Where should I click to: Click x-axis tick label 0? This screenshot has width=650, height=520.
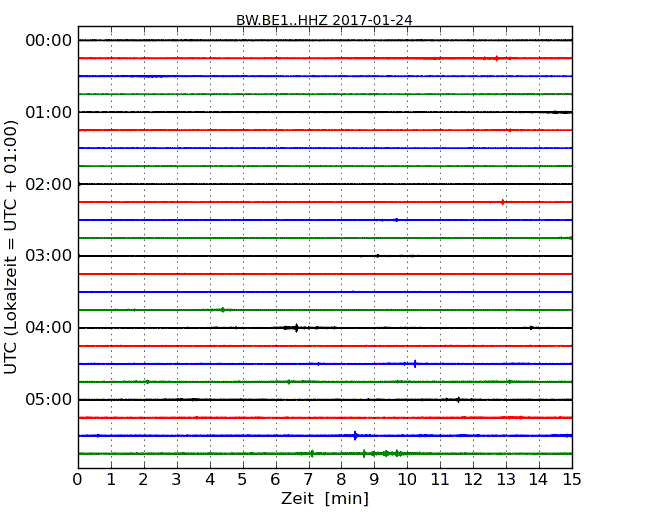point(78,480)
